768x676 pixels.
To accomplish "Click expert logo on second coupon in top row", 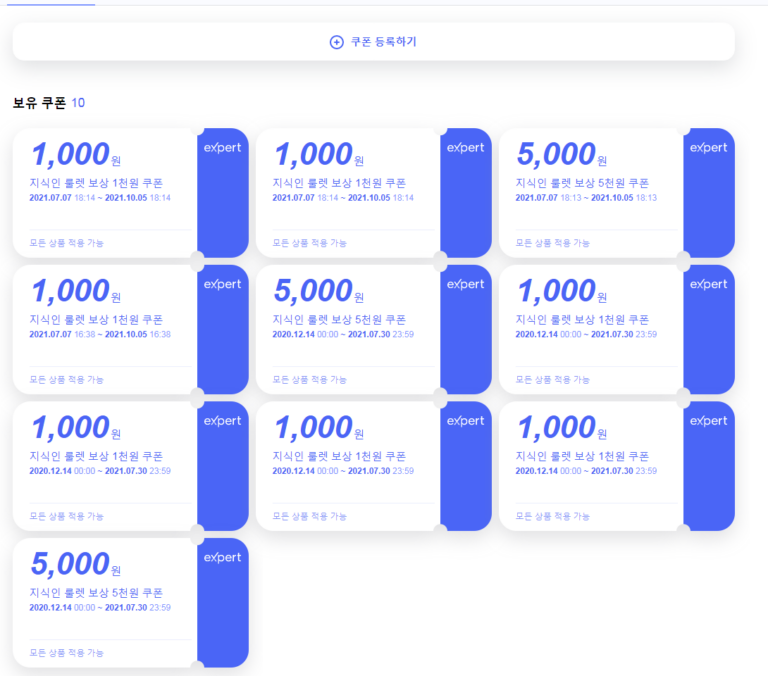I will (x=465, y=147).
